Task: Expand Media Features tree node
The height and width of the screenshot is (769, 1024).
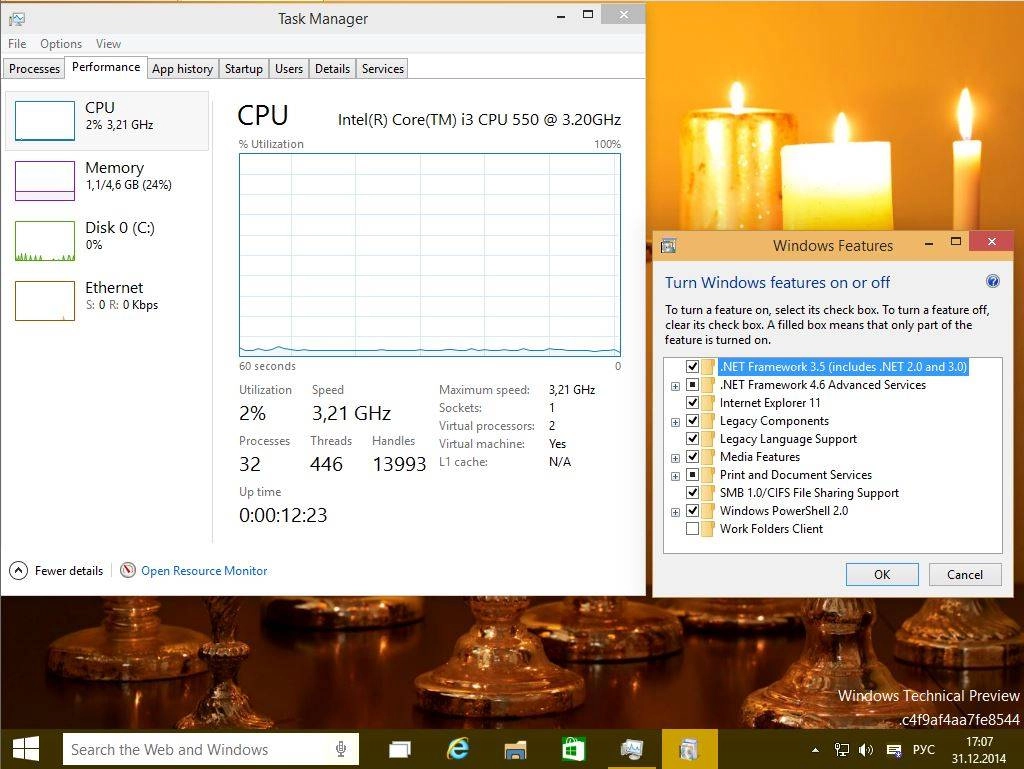Action: (x=675, y=458)
